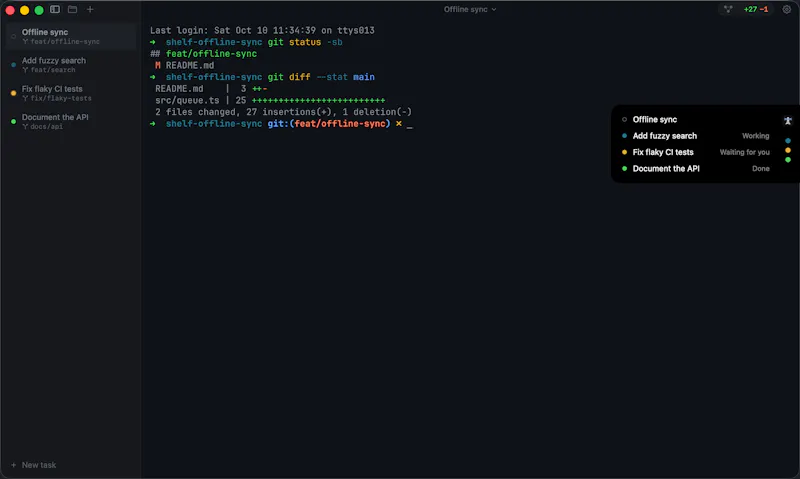This screenshot has width=800, height=479.
Task: Toggle the sidebar panel icon
Action: click(55, 9)
